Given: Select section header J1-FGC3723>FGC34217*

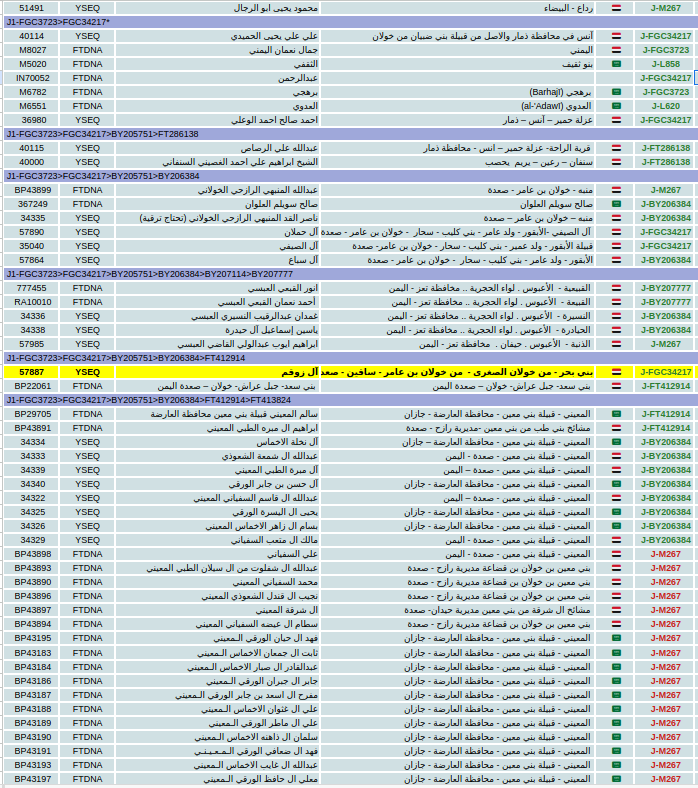Looking at the screenshot, I should pyautogui.click(x=350, y=22).
